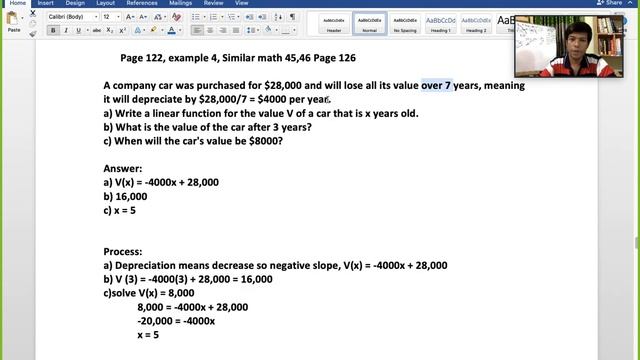Collapse the ribbon with the chevron
640x360 pixels.
point(630,3)
